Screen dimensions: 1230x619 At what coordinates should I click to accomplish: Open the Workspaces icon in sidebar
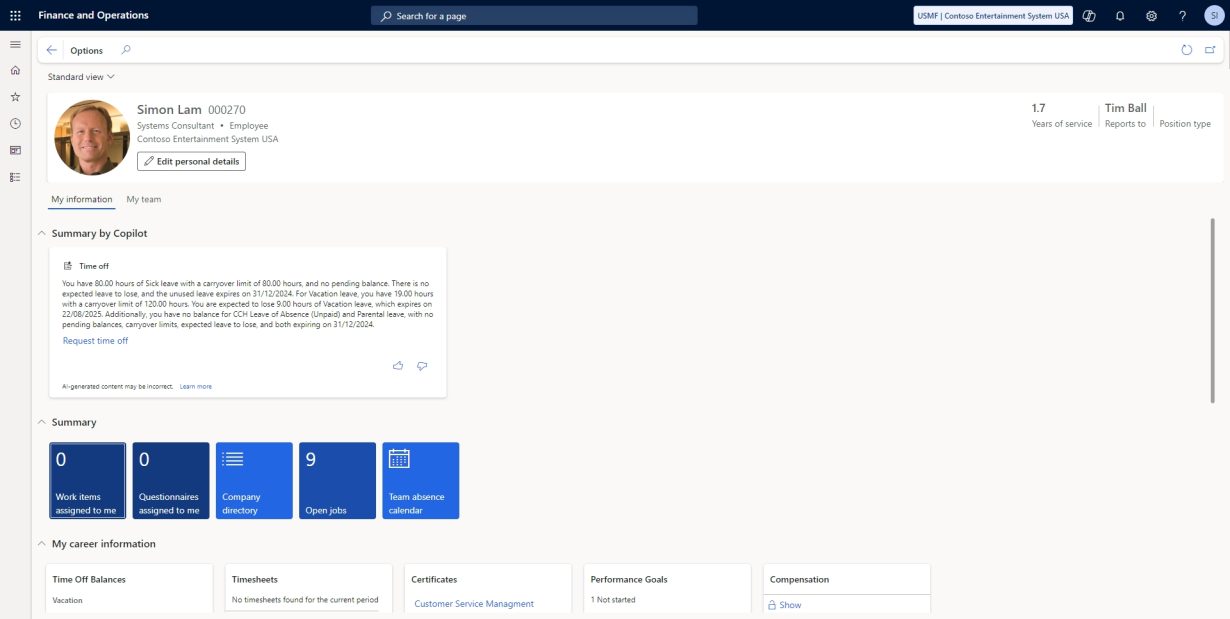[x=14, y=150]
